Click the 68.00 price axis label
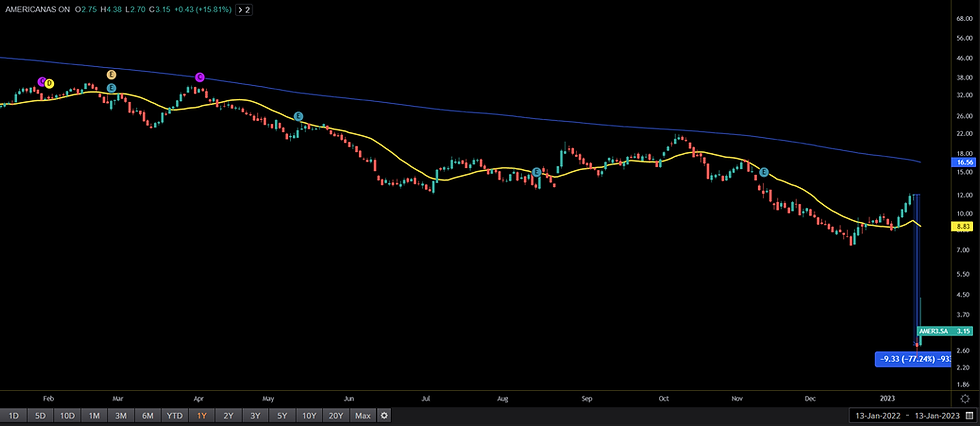This screenshot has width=980, height=426. click(964, 19)
